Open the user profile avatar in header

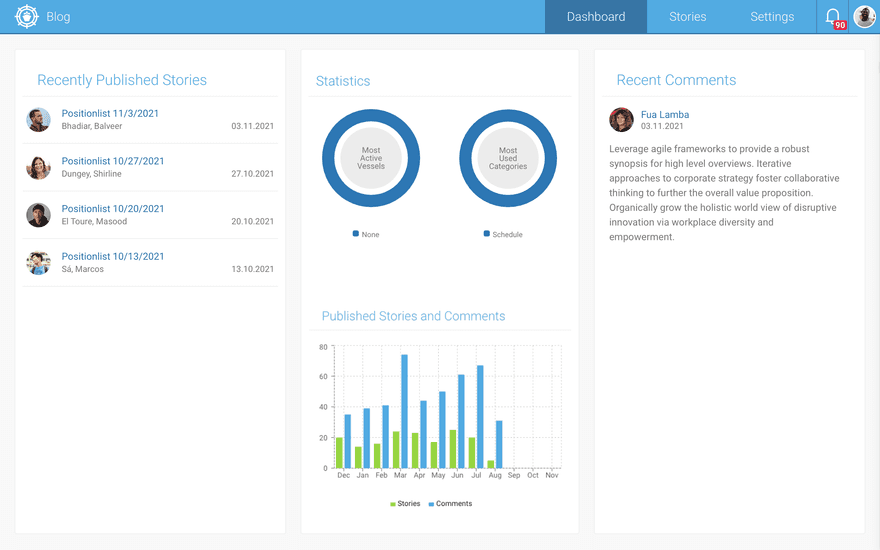tap(864, 16)
